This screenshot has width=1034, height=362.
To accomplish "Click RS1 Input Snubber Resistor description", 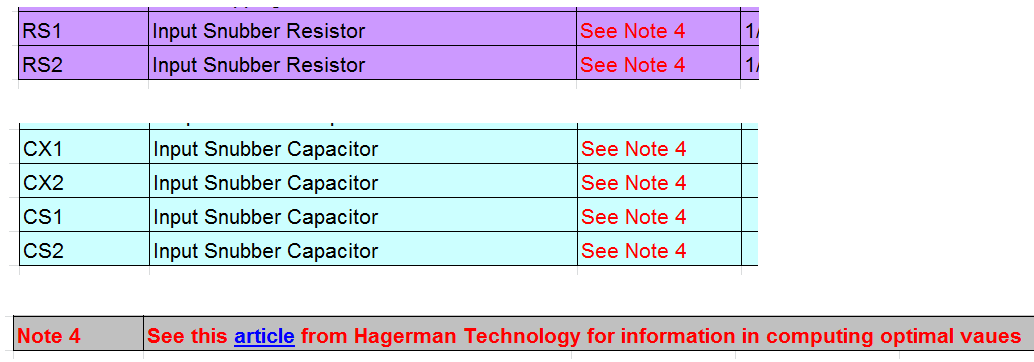I will click(258, 31).
